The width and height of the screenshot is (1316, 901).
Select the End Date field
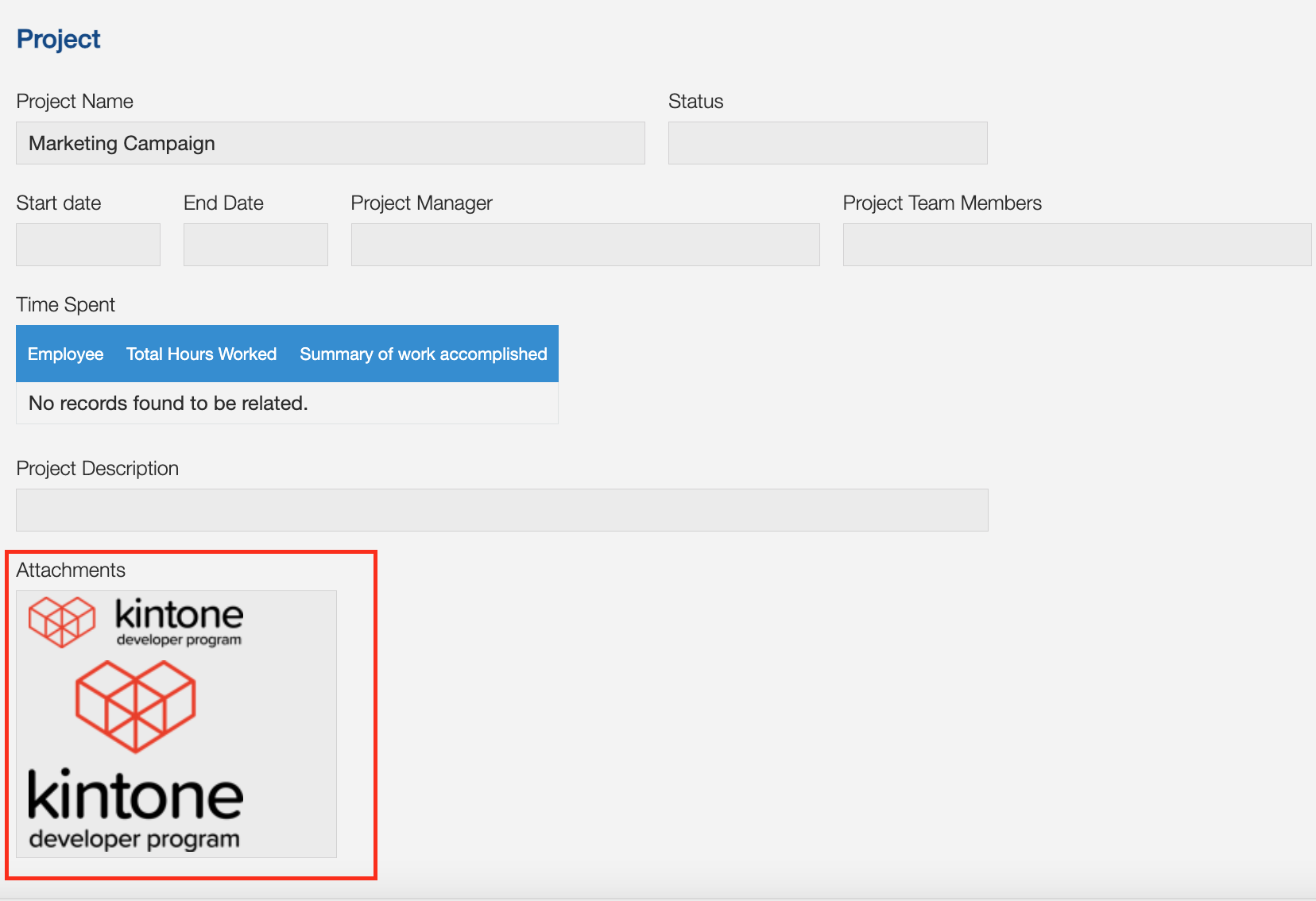tap(255, 244)
